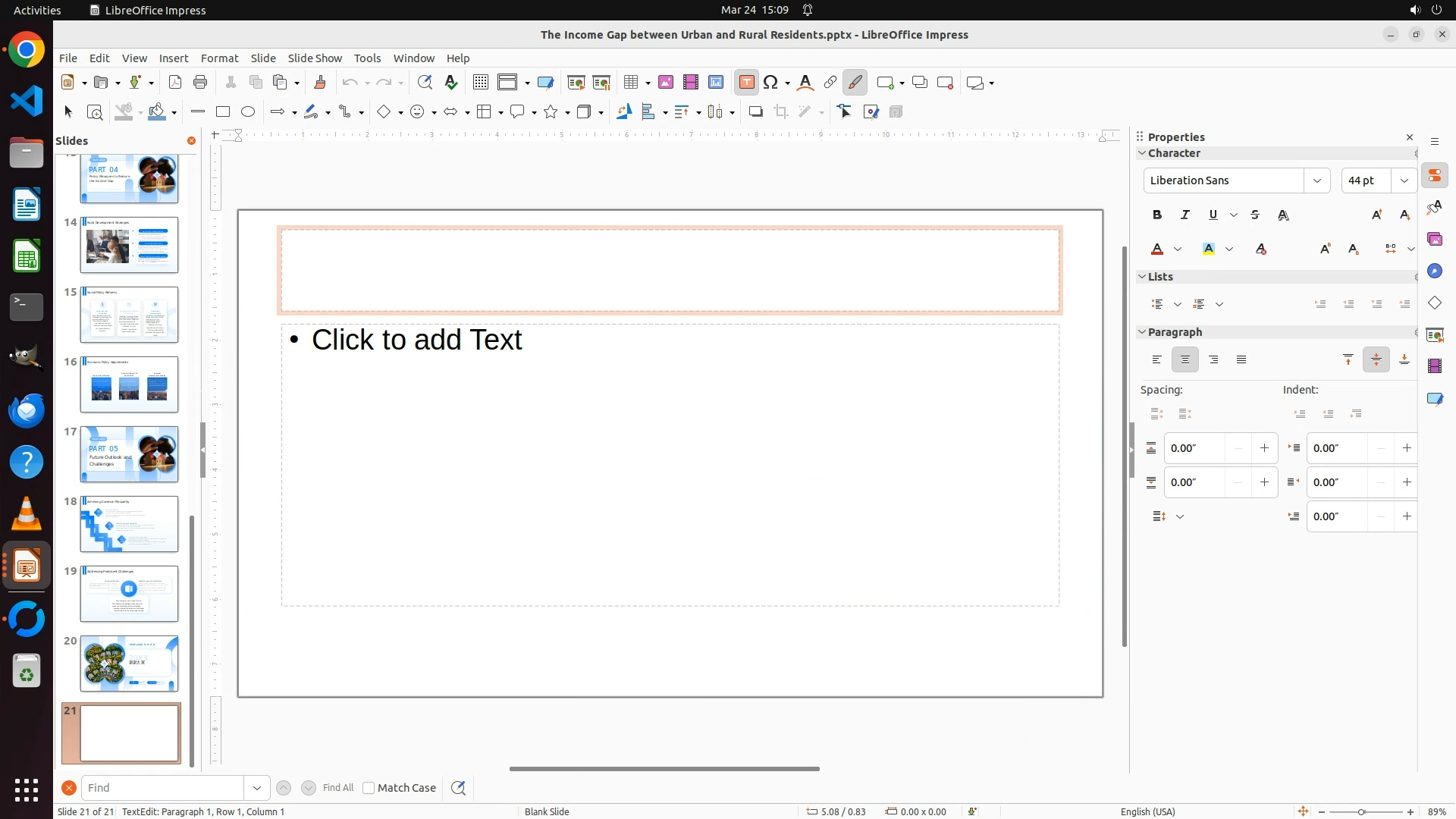This screenshot has width=1456, height=819.
Task: Open the font size dropdown
Action: 1404,180
